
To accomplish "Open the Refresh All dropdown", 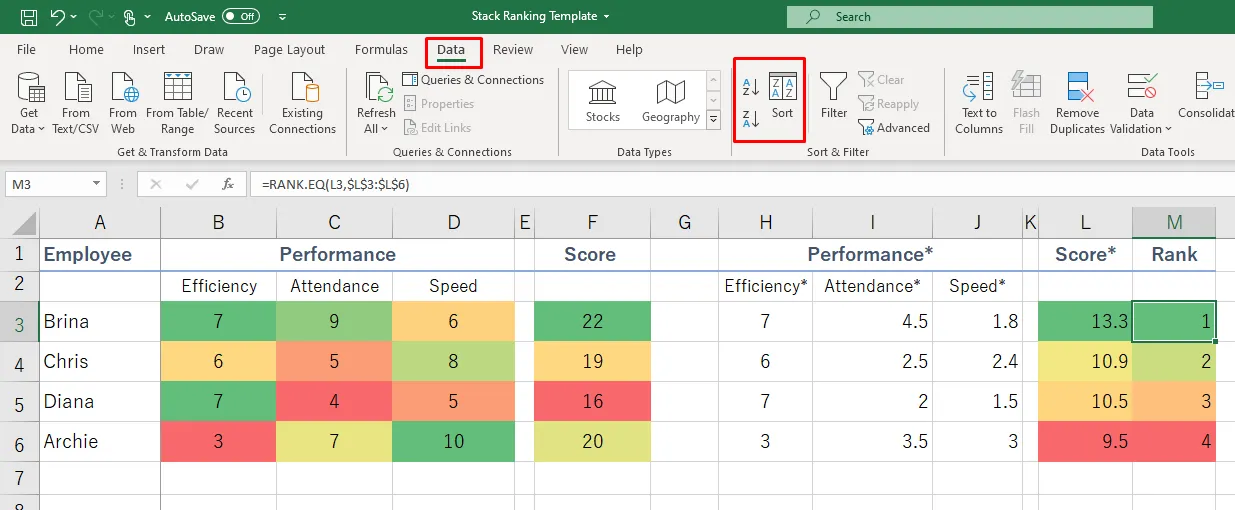I will [x=376, y=129].
